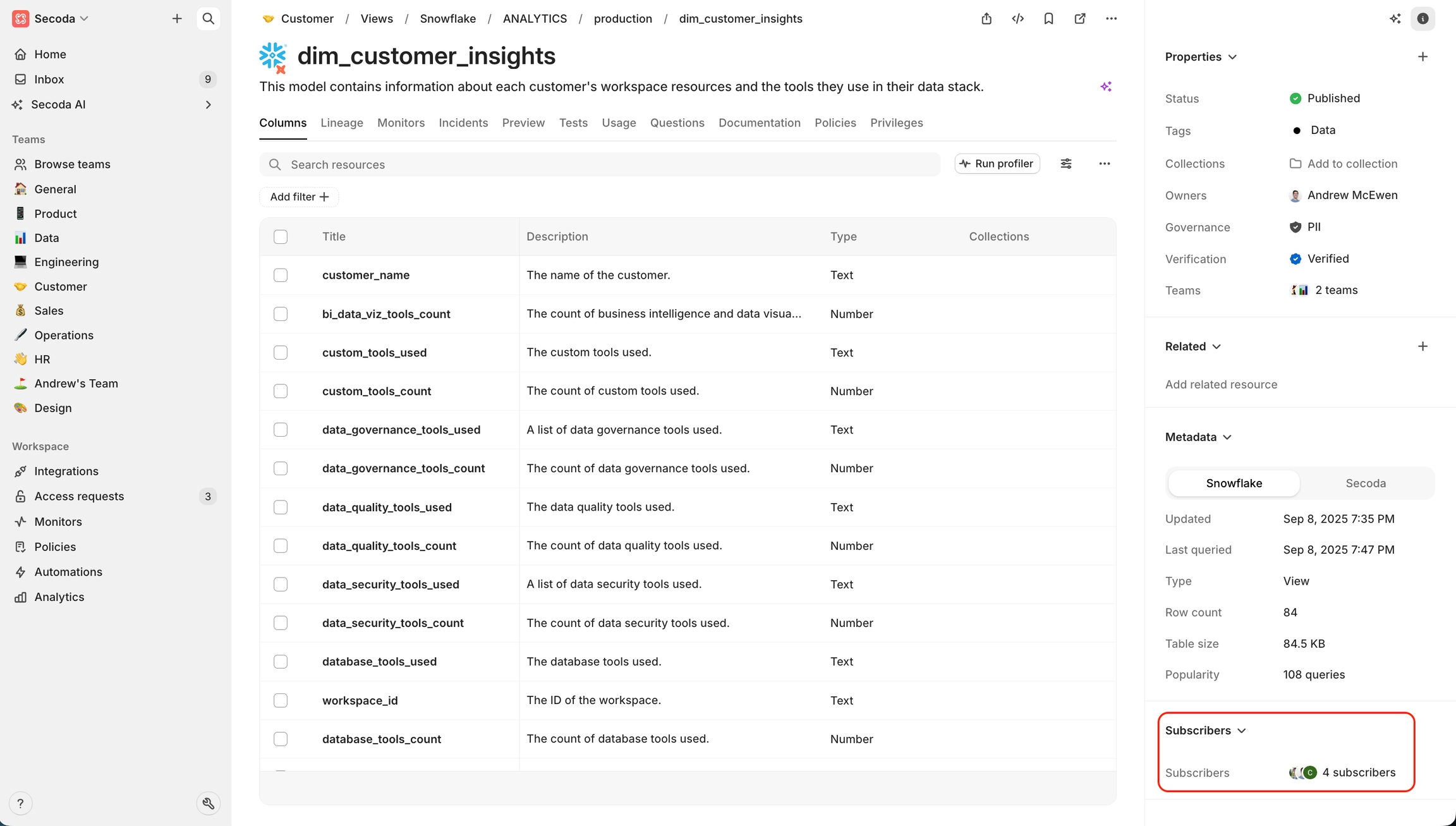Switch to the Lineage tab

[x=341, y=123]
